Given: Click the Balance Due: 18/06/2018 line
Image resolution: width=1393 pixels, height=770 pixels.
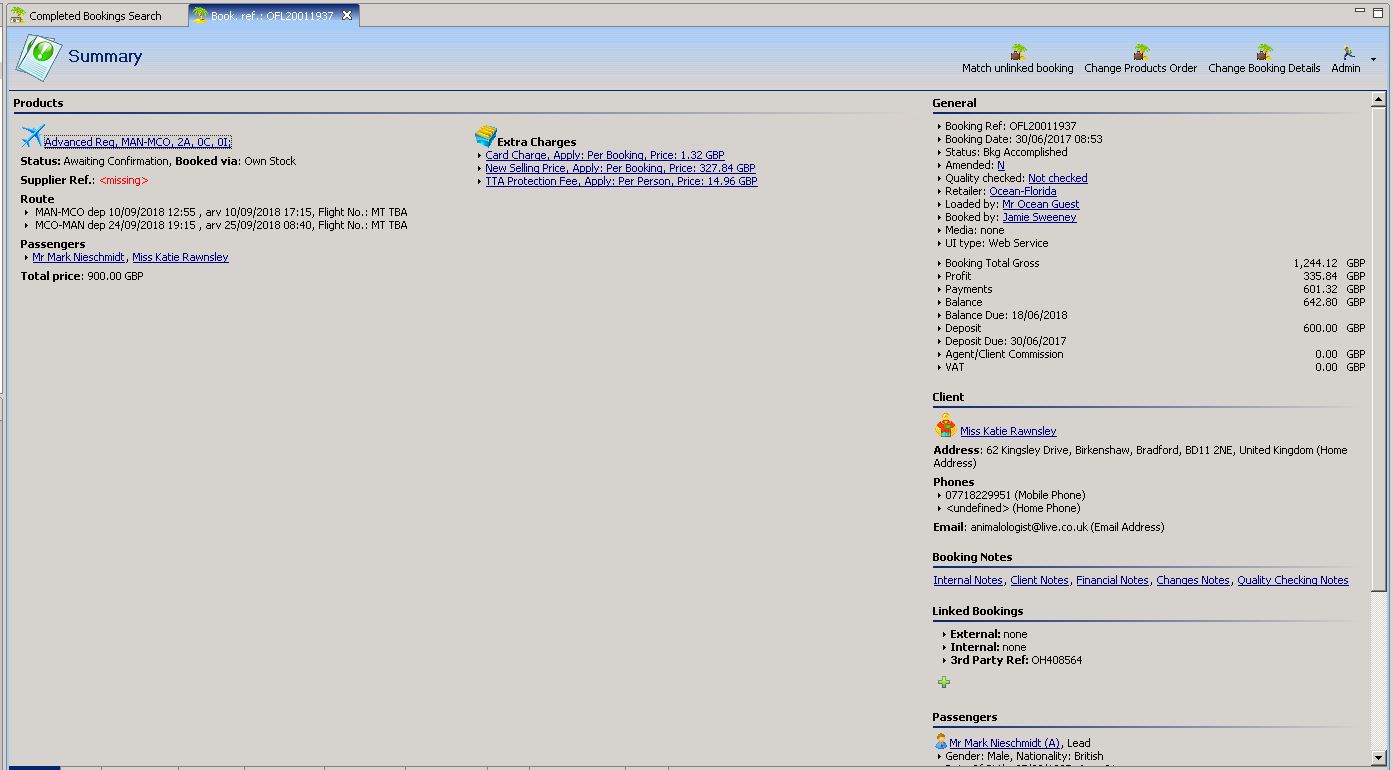Looking at the screenshot, I should [1006, 316].
